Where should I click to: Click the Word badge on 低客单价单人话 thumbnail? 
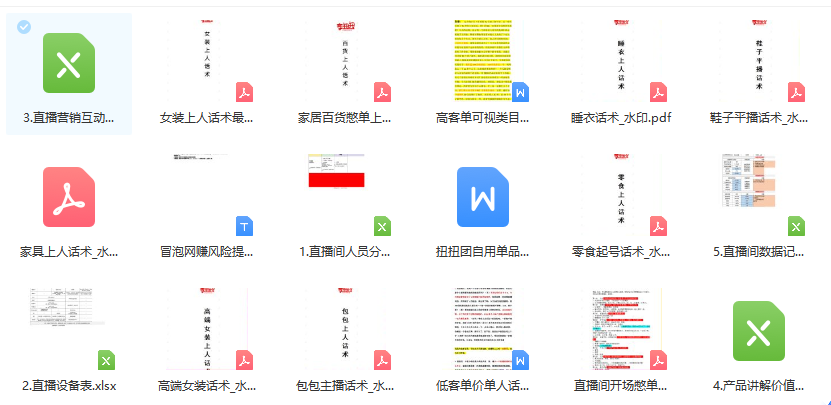coord(520,360)
